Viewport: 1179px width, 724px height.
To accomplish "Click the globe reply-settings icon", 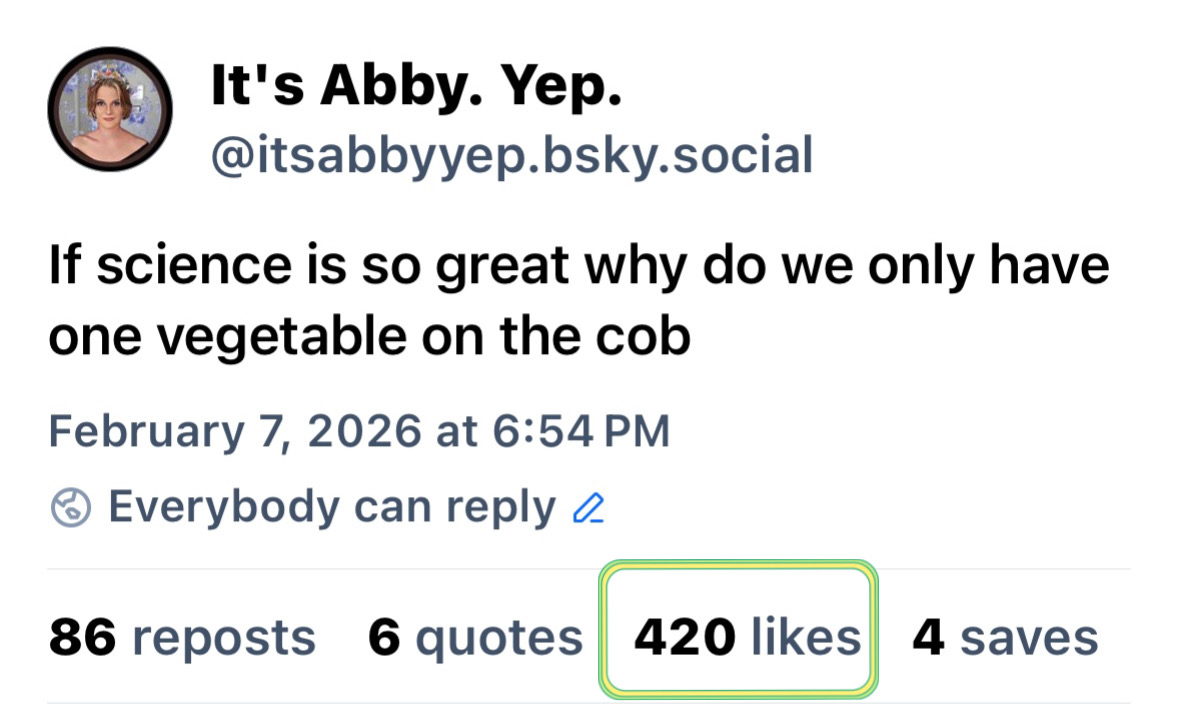I will tap(71, 509).
